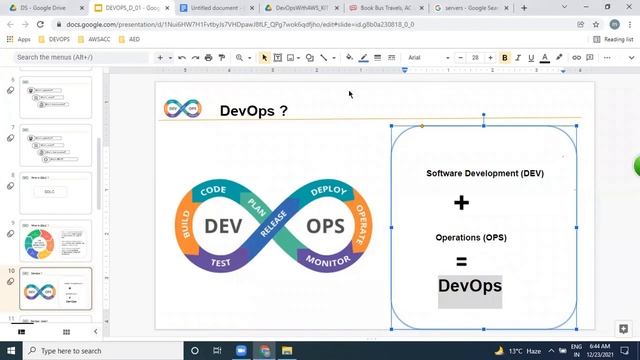Screen dimensions: 640x360
Task: Click the Highlight color marker icon
Action: point(559,58)
